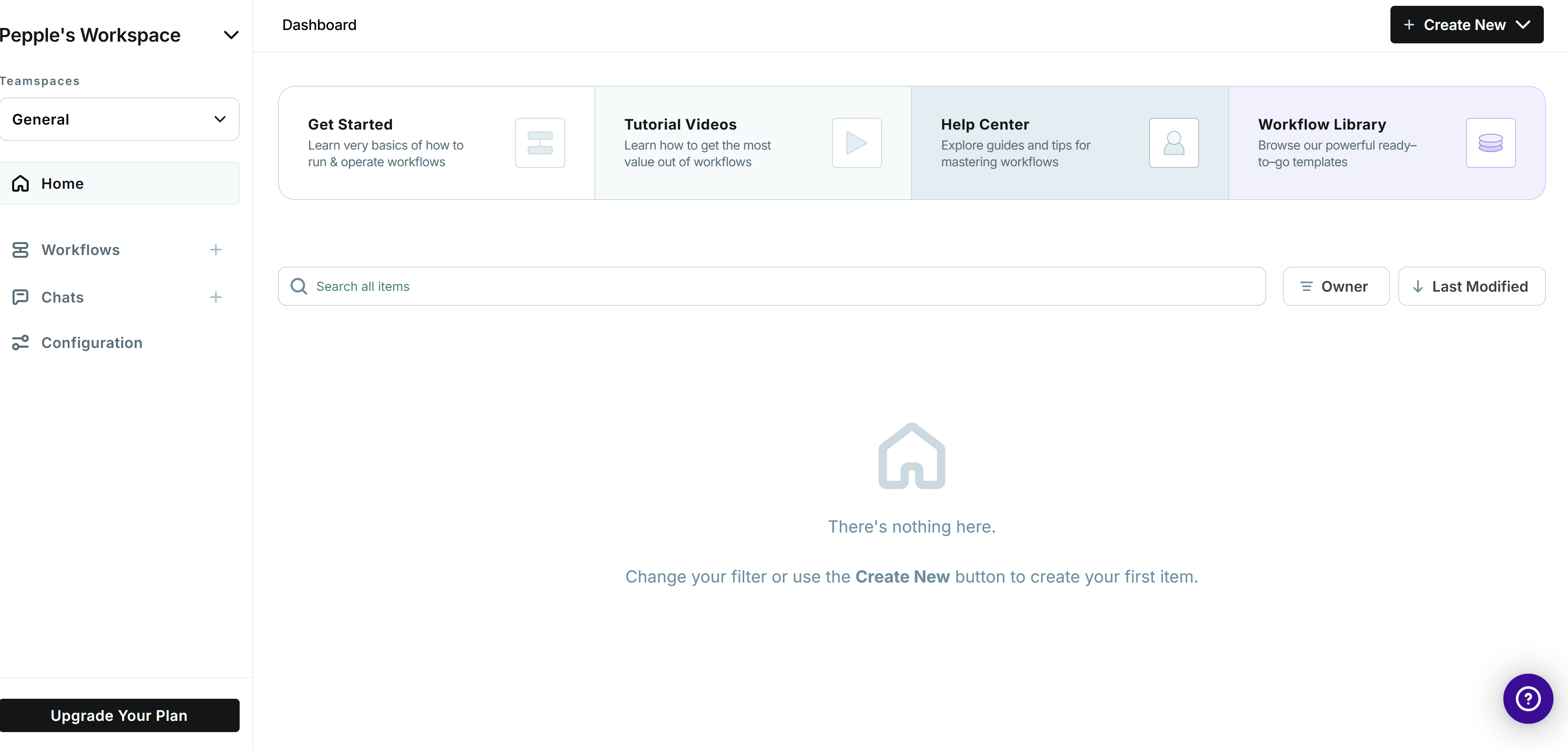This screenshot has width=1568, height=750.
Task: Click the Tutorial Videos play icon
Action: [x=856, y=143]
